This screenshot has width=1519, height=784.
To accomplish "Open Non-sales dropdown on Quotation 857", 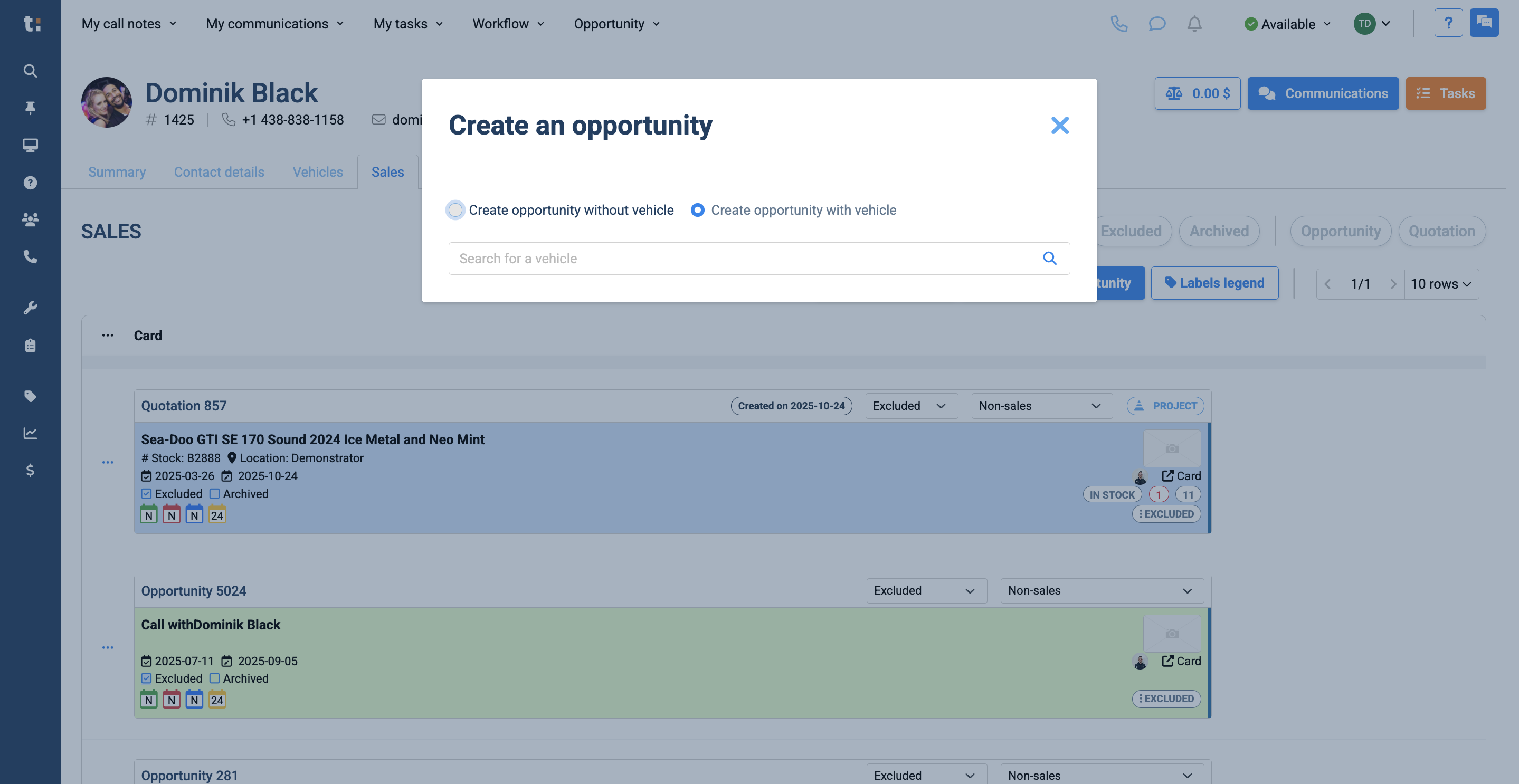I will coord(1041,406).
